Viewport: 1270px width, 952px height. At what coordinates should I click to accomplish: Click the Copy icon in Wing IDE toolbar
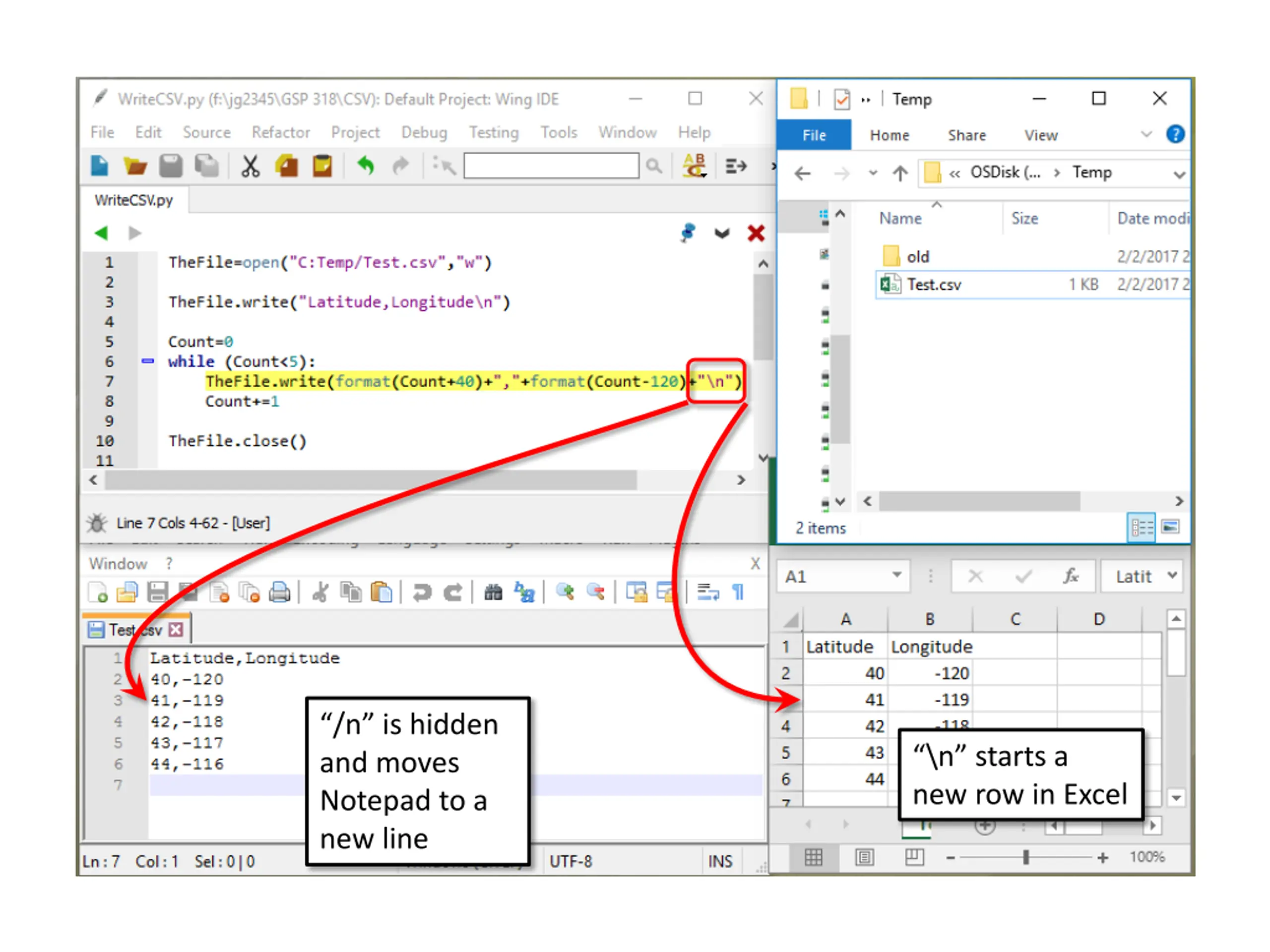click(x=287, y=166)
